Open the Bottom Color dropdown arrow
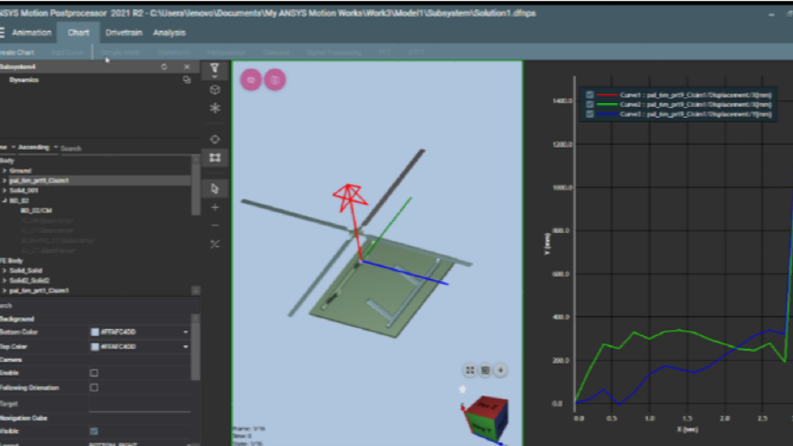 [x=186, y=332]
